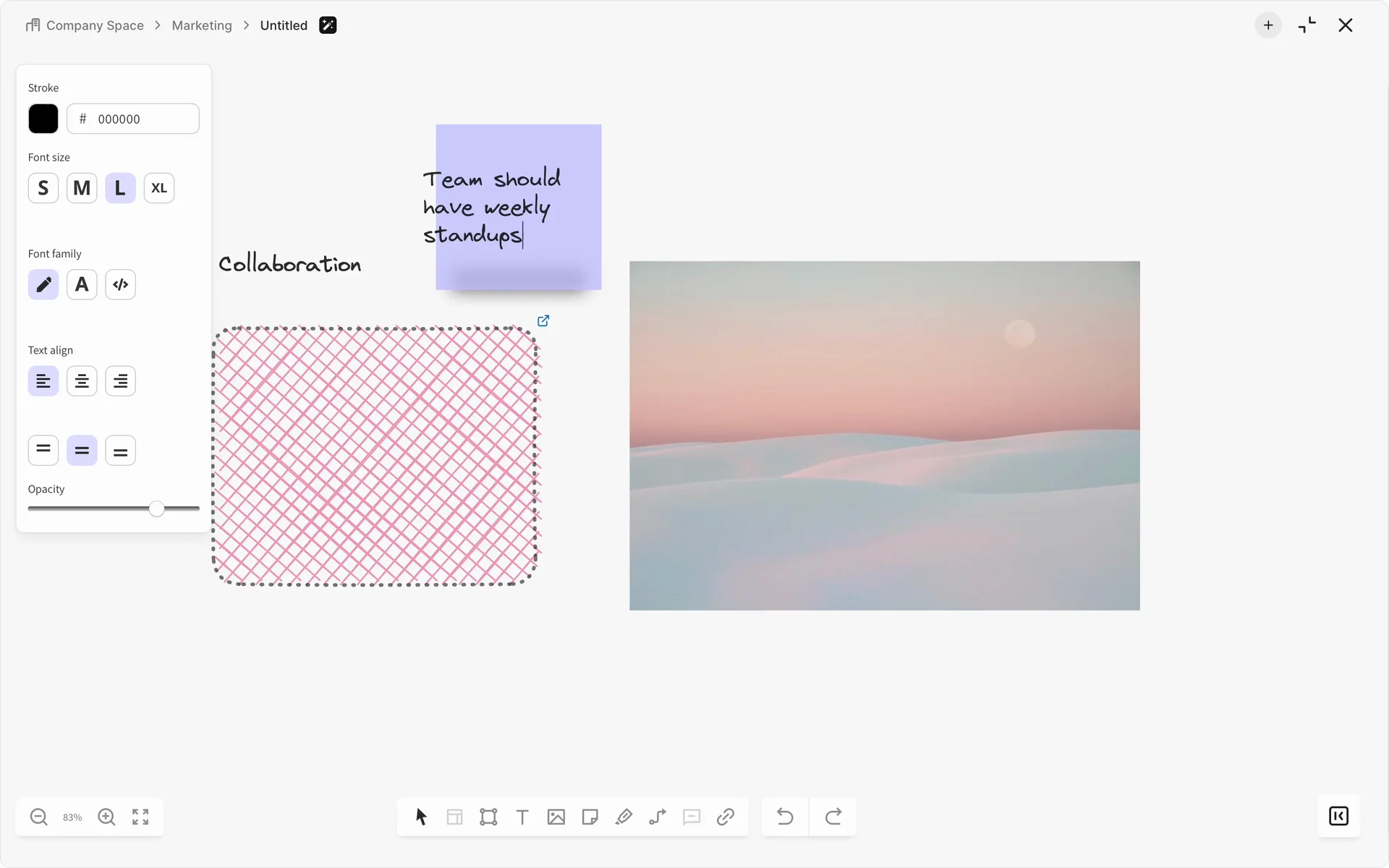Select the connector arrow tool
The image size is (1389, 868).
(658, 817)
